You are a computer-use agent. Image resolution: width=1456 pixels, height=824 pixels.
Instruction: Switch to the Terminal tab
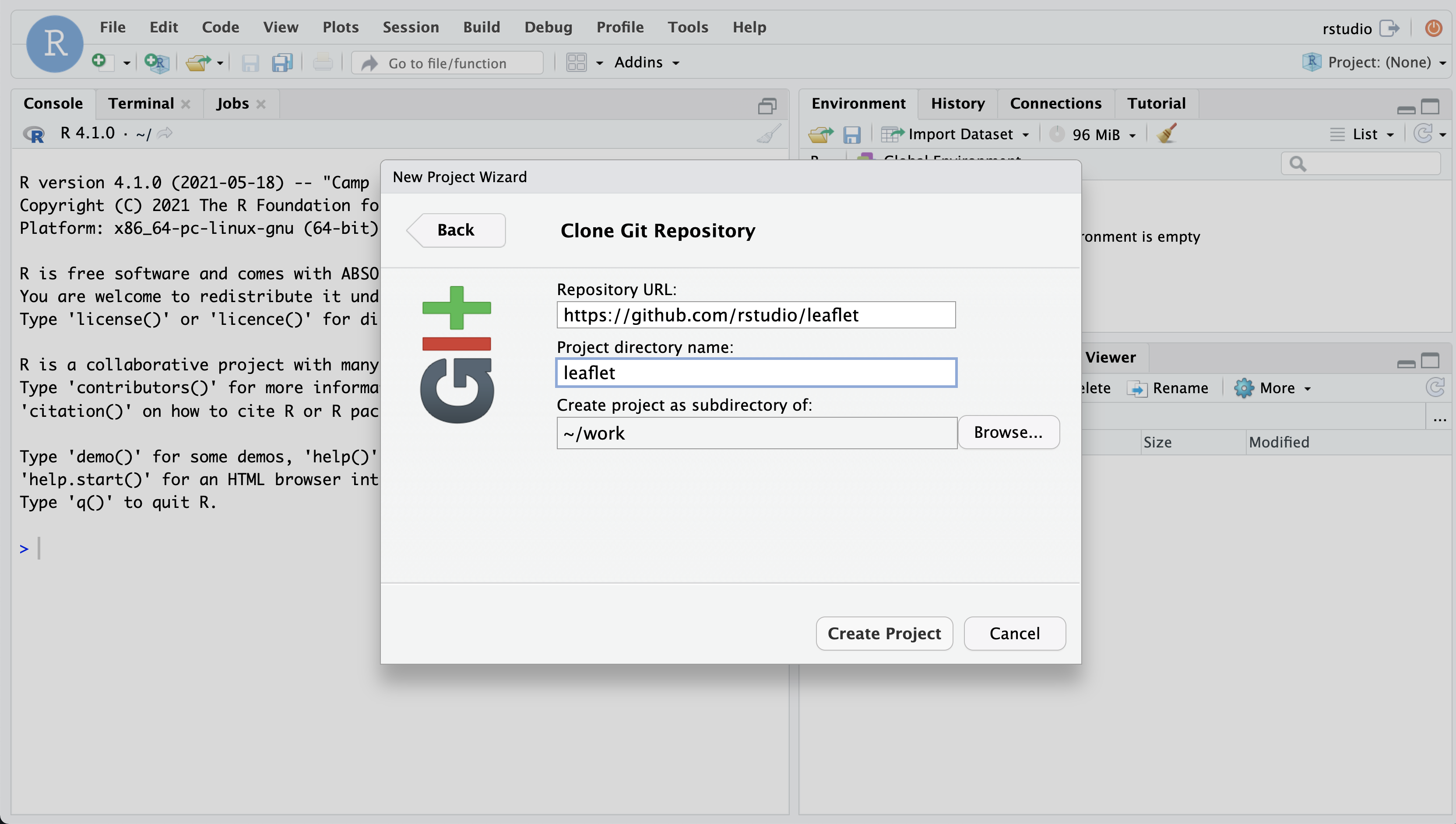(x=141, y=104)
